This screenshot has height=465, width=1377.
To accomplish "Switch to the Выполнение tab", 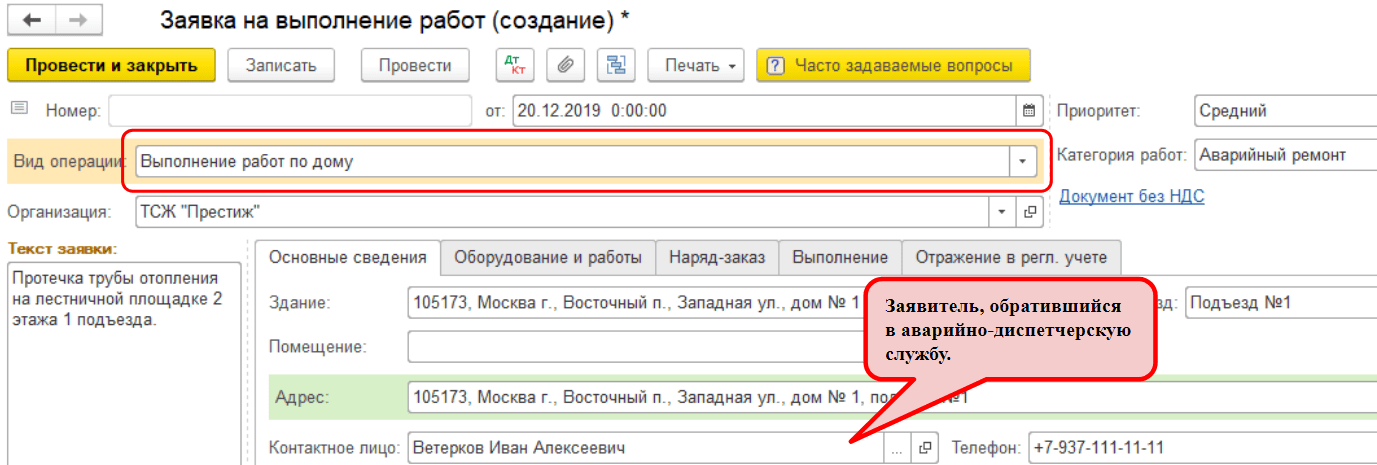I will pyautogui.click(x=840, y=257).
